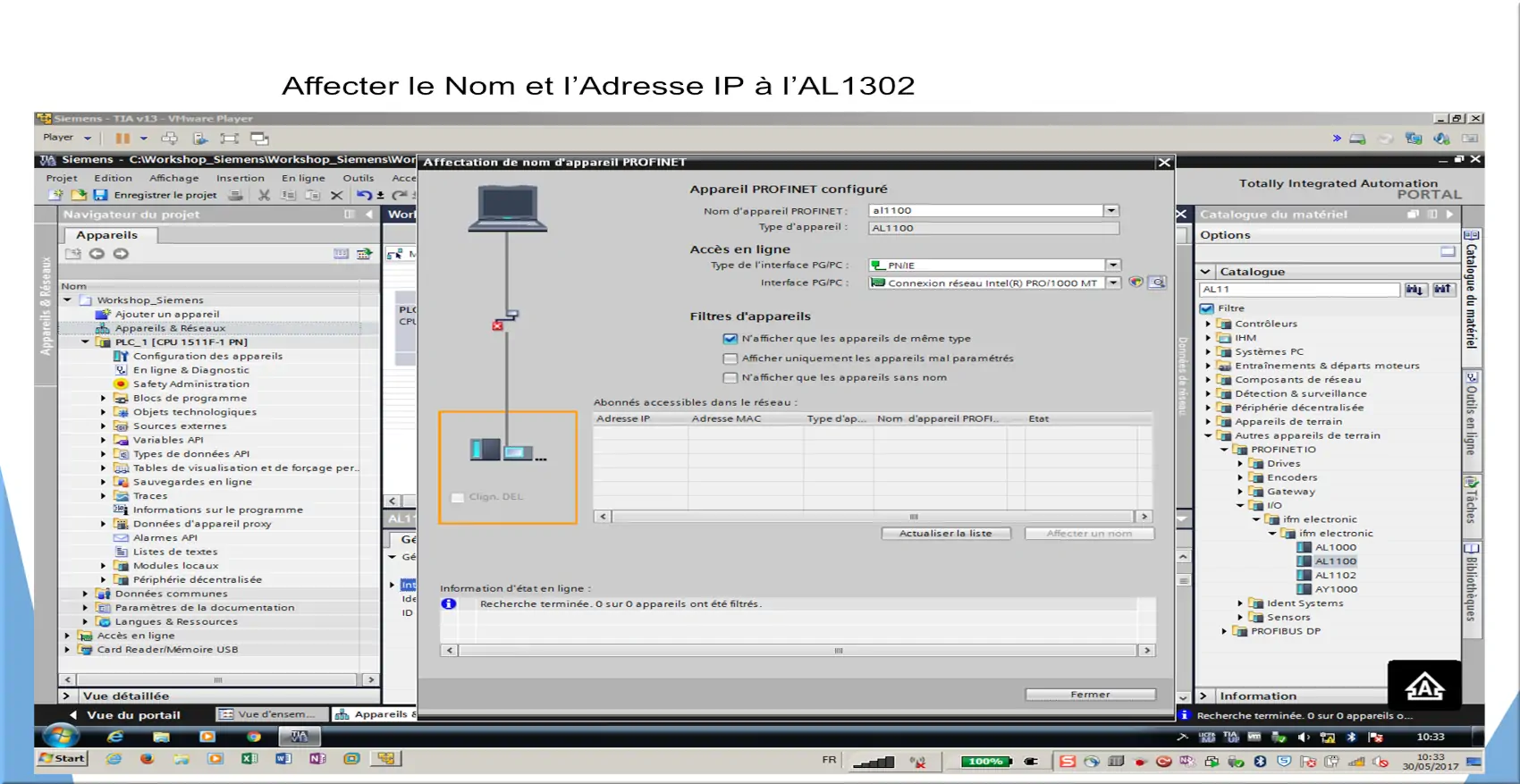Click the open project folder icon
This screenshot has height=784, width=1520.
click(x=79, y=195)
